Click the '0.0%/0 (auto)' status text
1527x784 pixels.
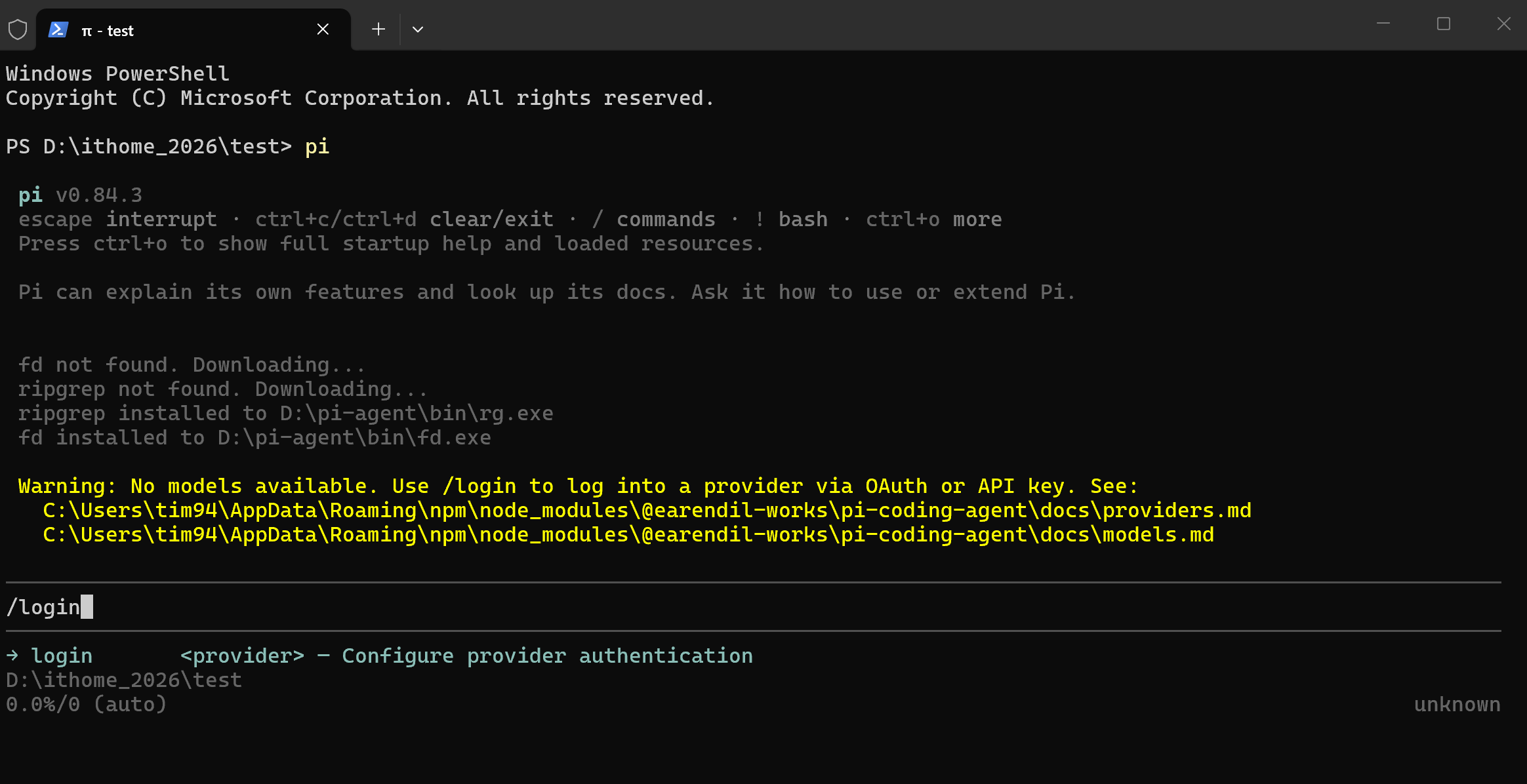[87, 704]
